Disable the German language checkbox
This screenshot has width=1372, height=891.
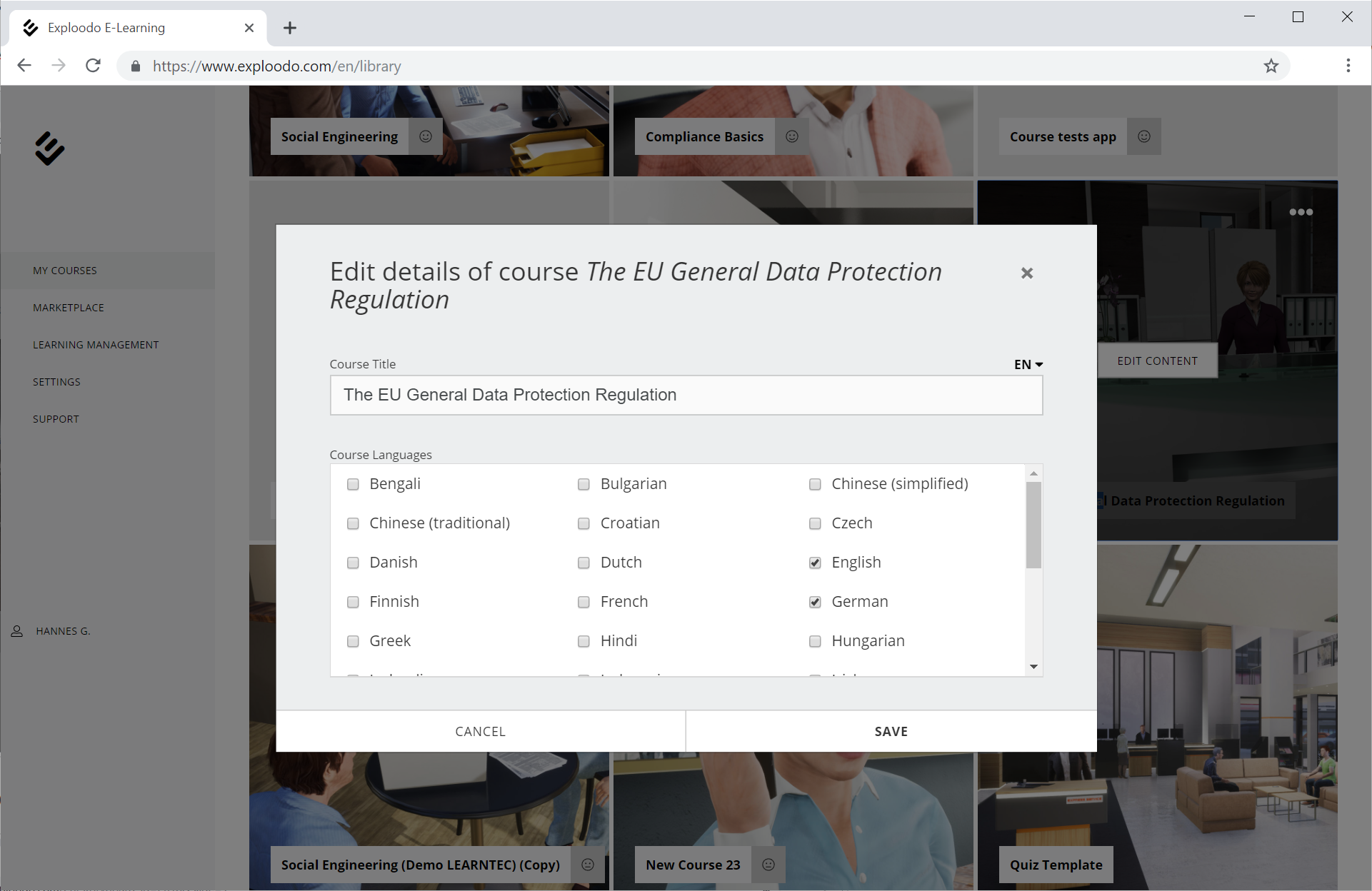(815, 602)
